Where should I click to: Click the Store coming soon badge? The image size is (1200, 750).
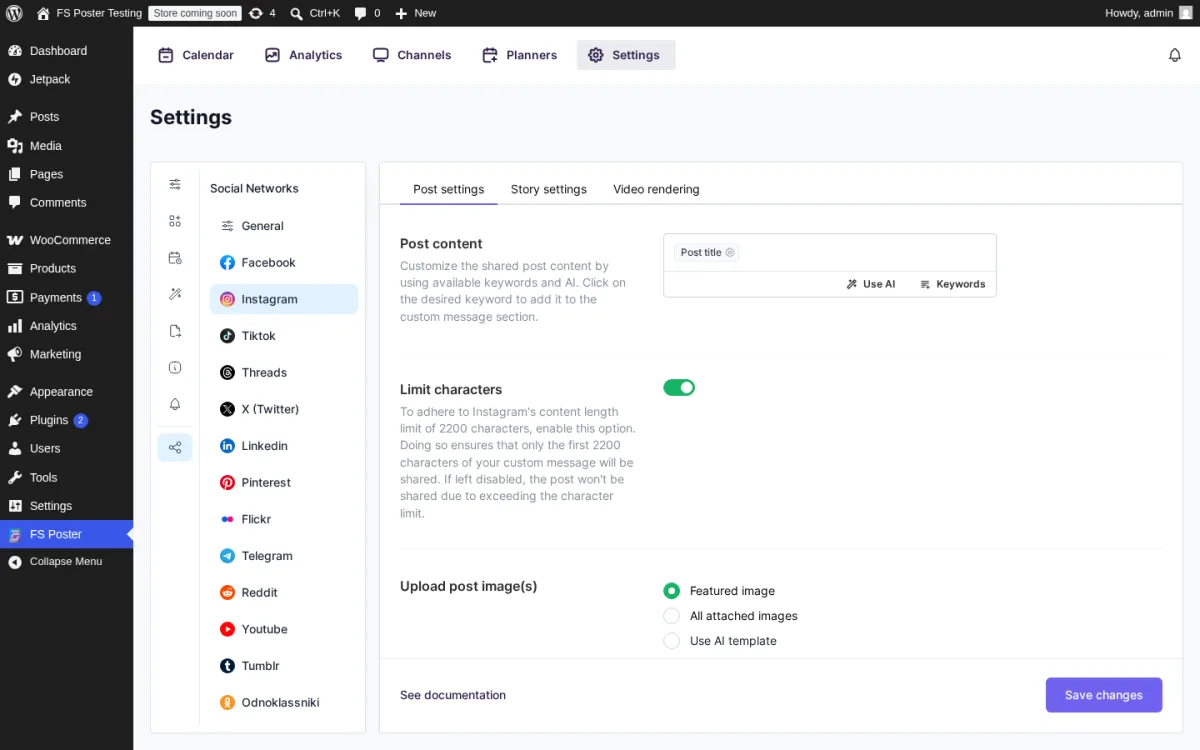[195, 13]
